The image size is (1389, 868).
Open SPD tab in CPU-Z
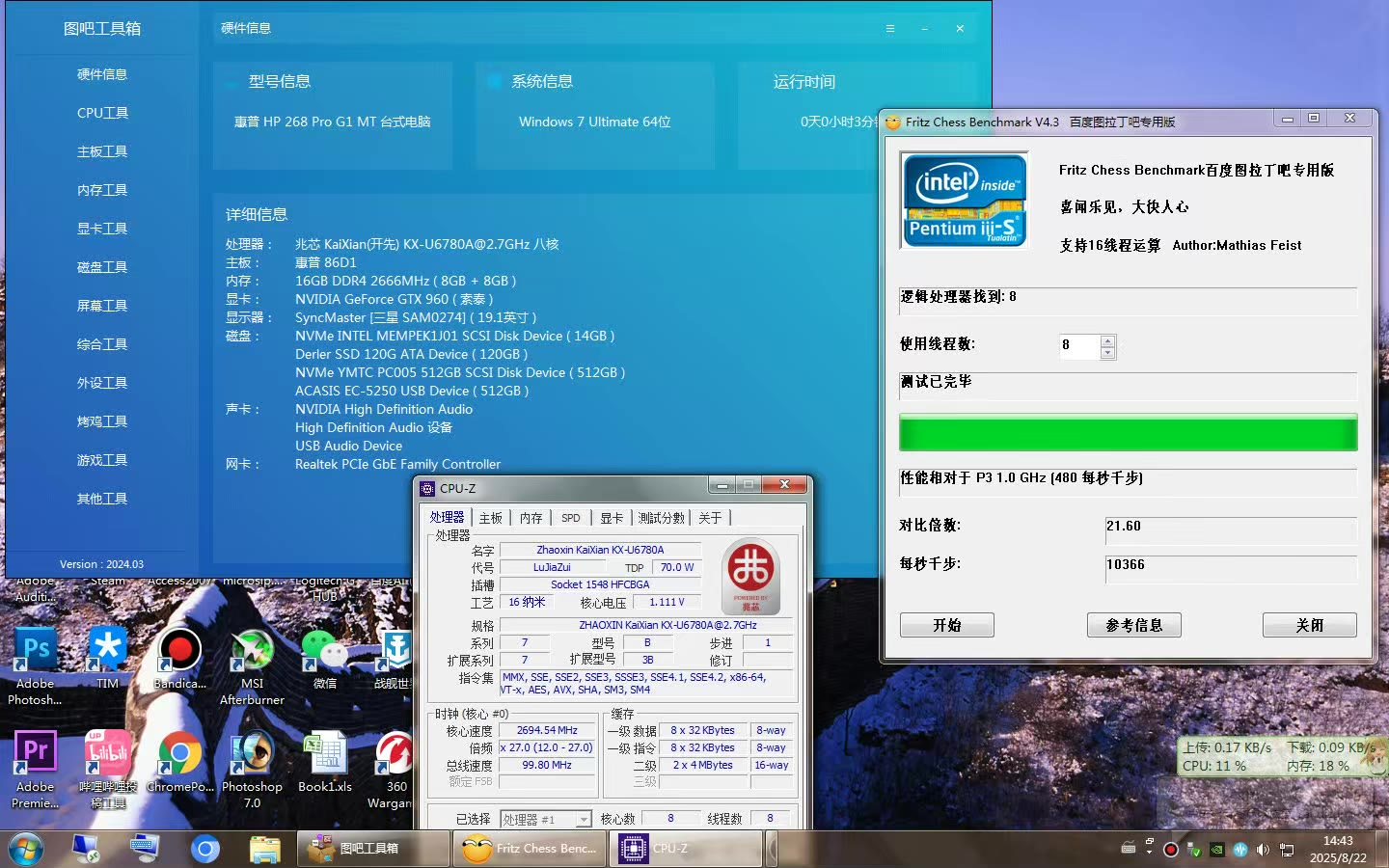[571, 518]
